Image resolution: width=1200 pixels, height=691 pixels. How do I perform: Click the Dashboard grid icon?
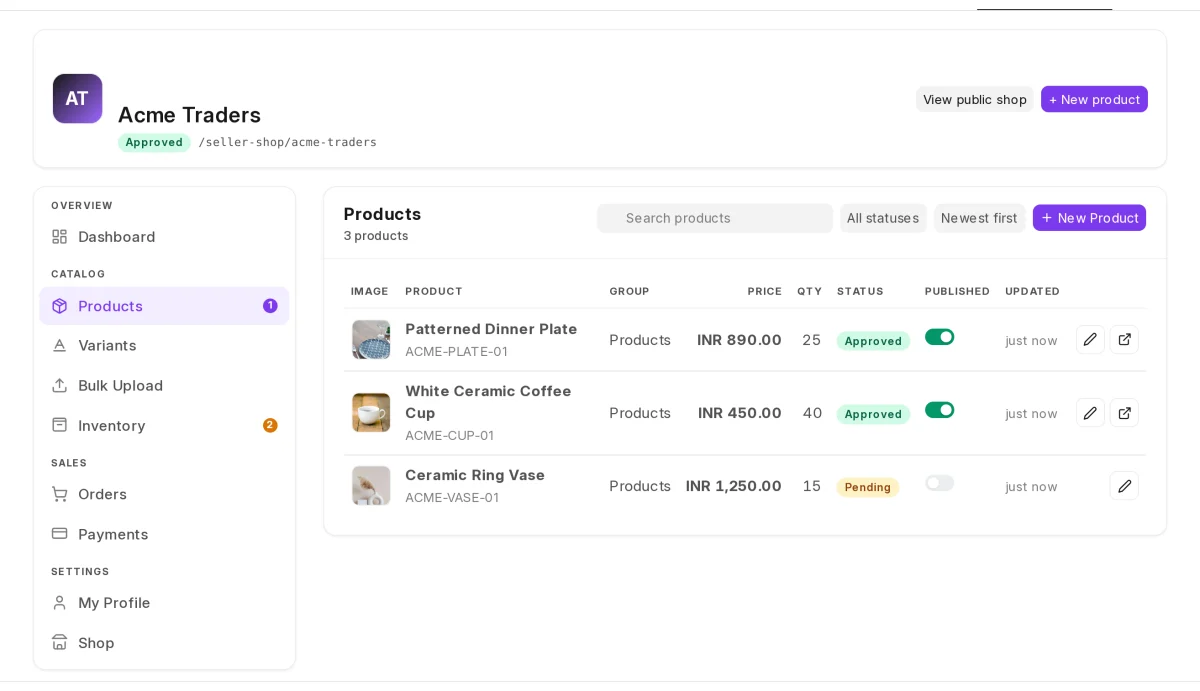pyautogui.click(x=60, y=237)
